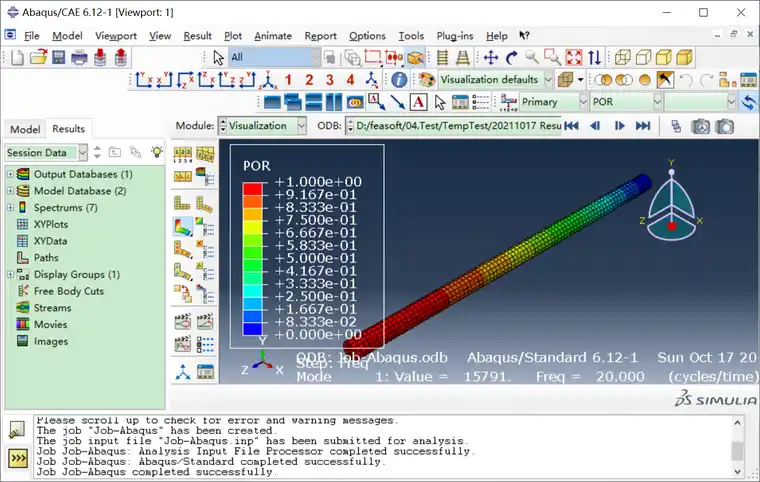
Task: Click the first camera snapshot icon
Action: pyautogui.click(x=700, y=127)
